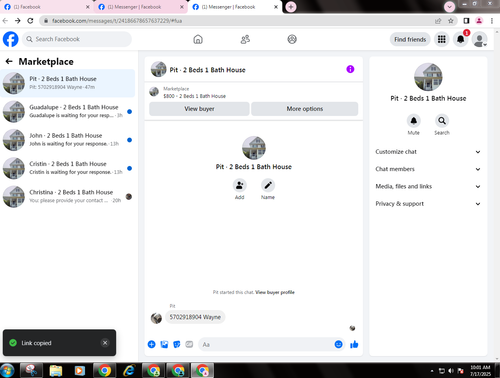Open the nine-dot Menu grid icon
The image size is (500, 378).
(x=442, y=39)
